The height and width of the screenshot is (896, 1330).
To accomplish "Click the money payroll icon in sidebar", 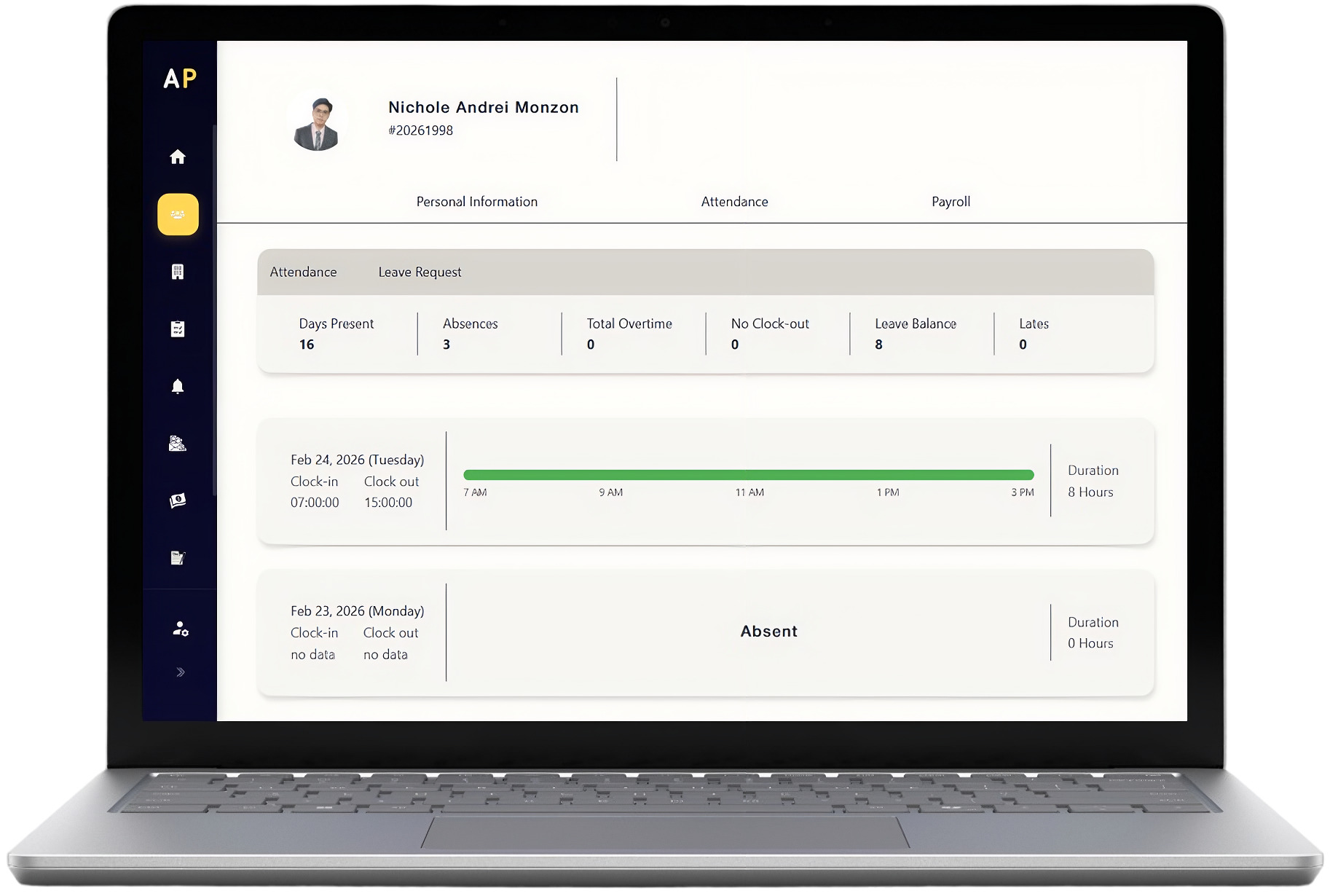I will (x=178, y=500).
